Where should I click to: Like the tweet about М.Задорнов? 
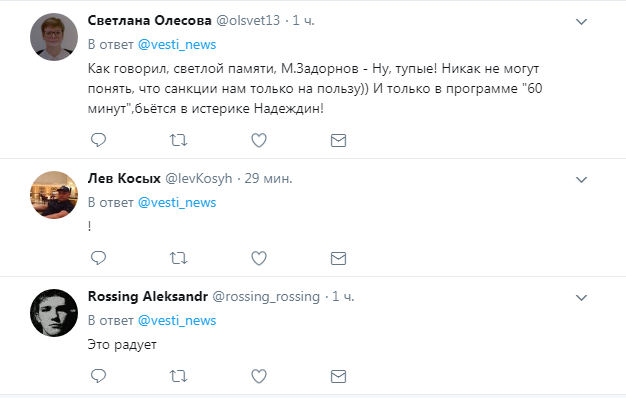(x=259, y=140)
